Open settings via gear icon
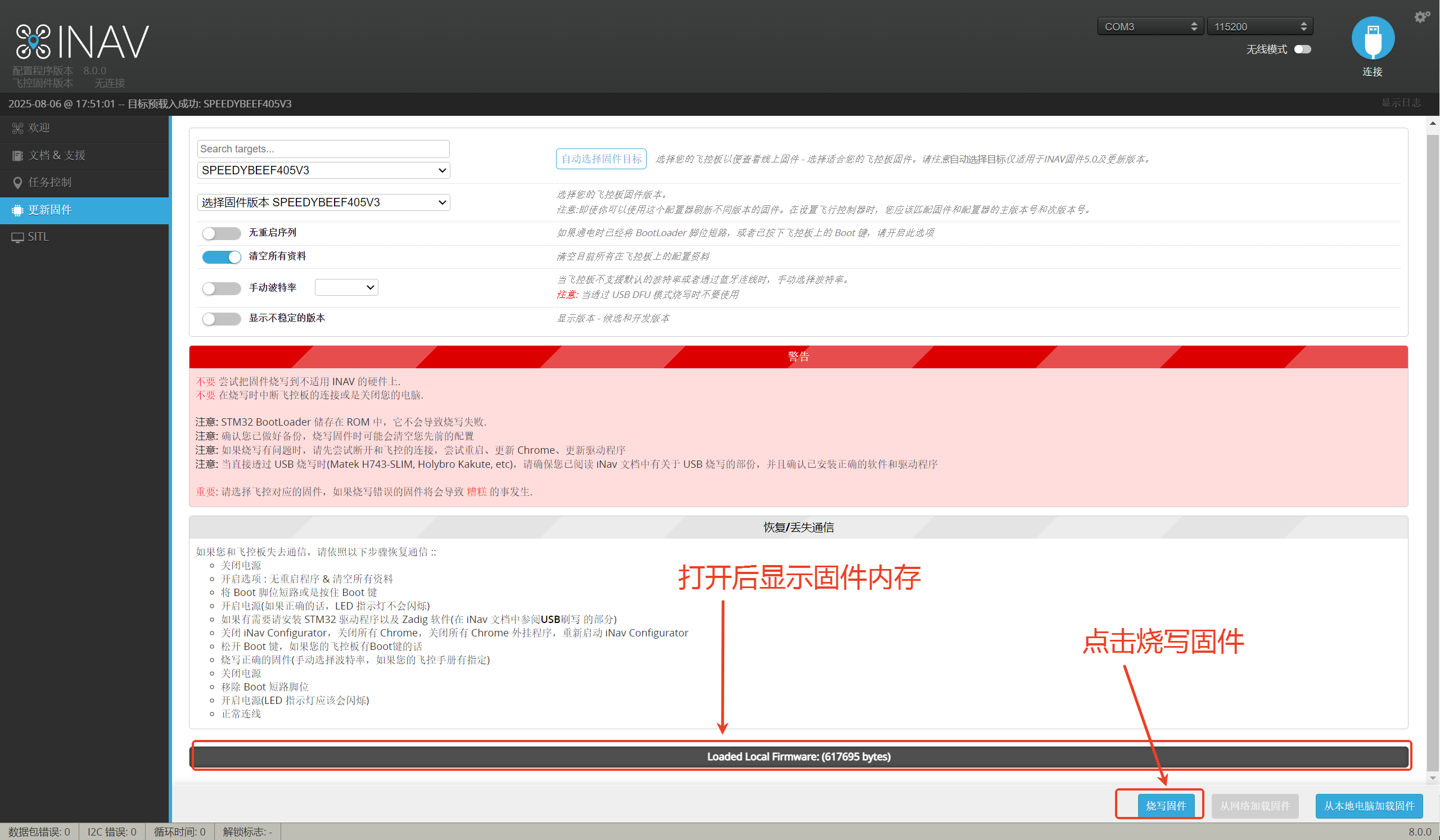The width and height of the screenshot is (1440, 840). tap(1421, 16)
